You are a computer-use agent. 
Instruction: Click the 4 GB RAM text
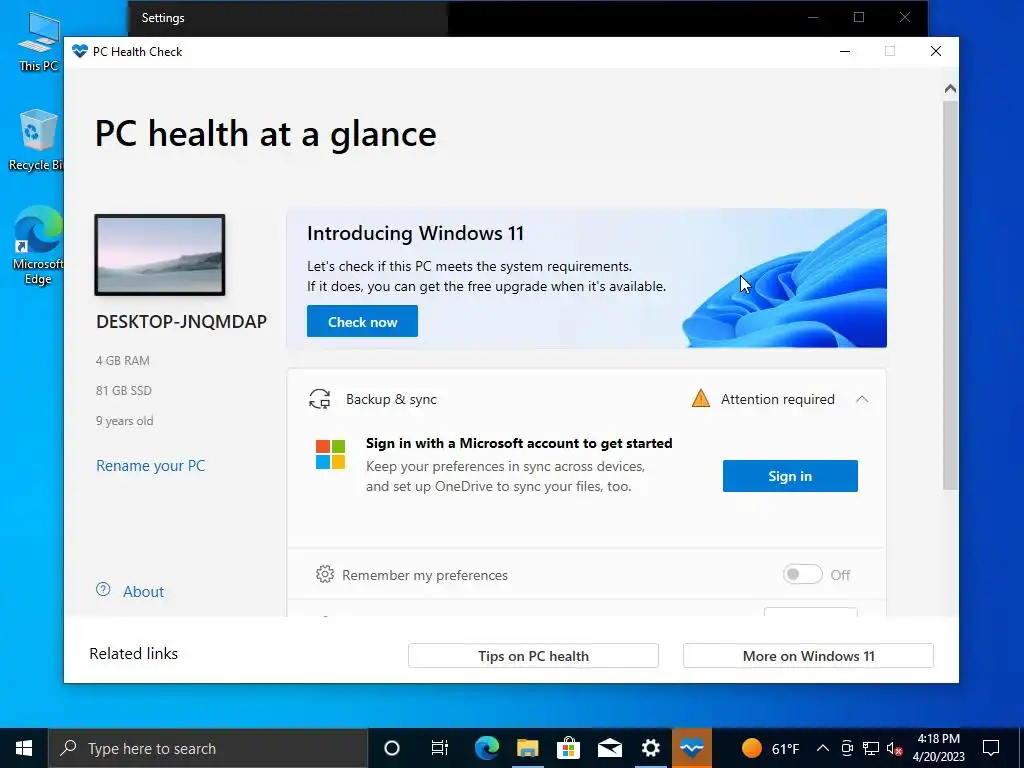tap(123, 360)
